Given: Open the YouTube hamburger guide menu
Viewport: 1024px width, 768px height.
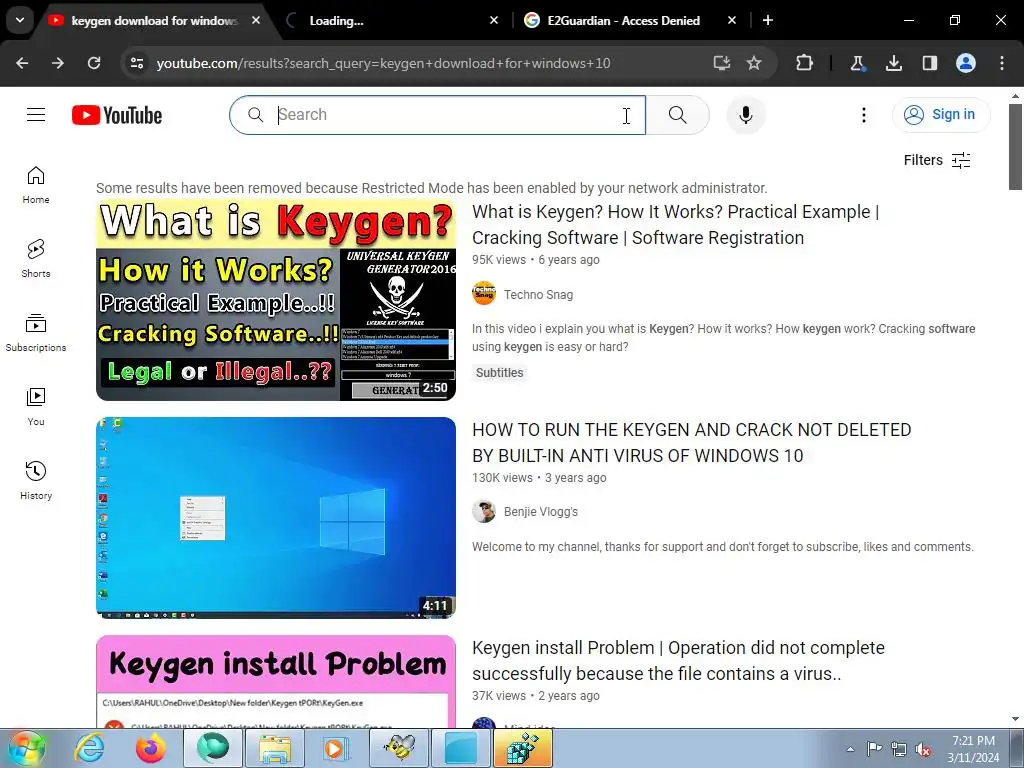Looking at the screenshot, I should (36, 115).
